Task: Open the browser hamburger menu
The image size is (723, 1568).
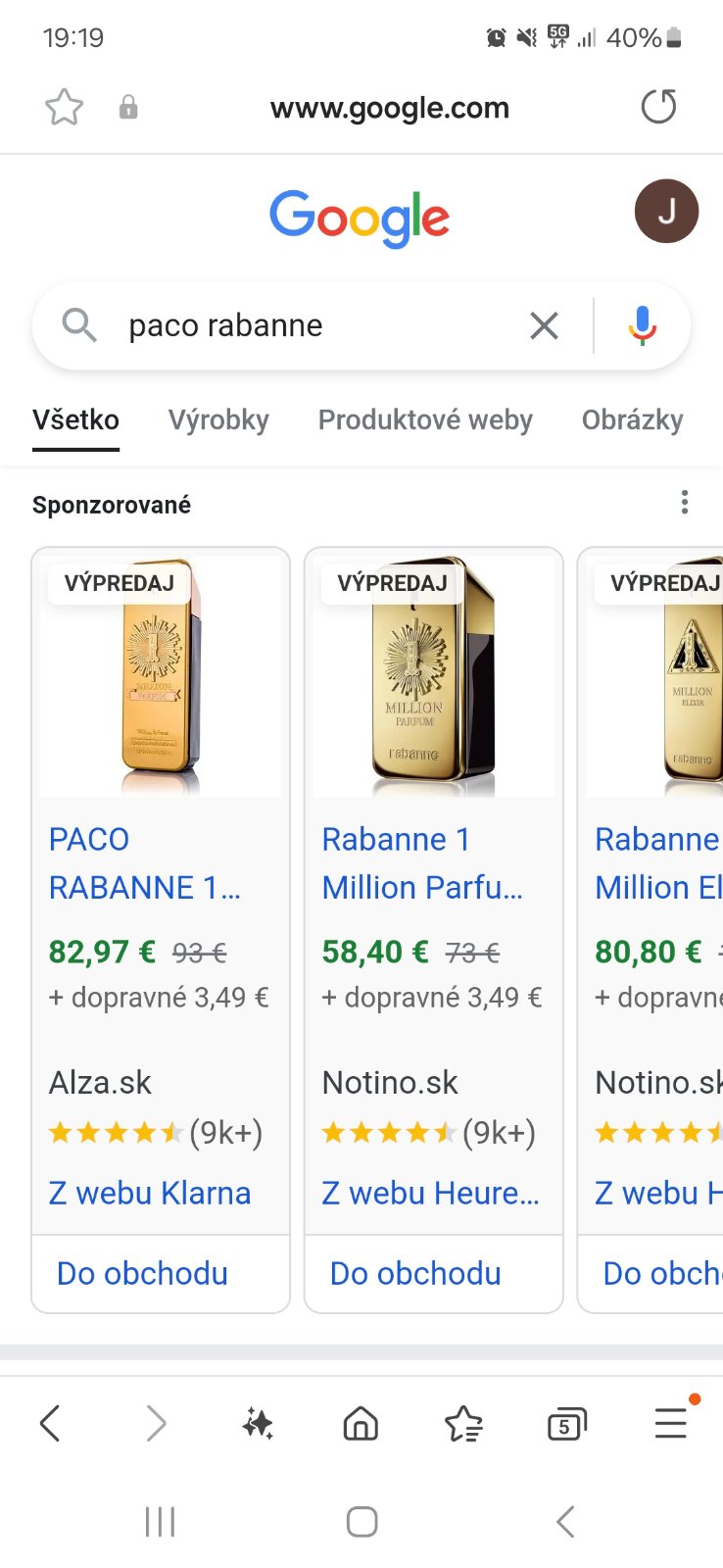Action: pyautogui.click(x=671, y=1423)
